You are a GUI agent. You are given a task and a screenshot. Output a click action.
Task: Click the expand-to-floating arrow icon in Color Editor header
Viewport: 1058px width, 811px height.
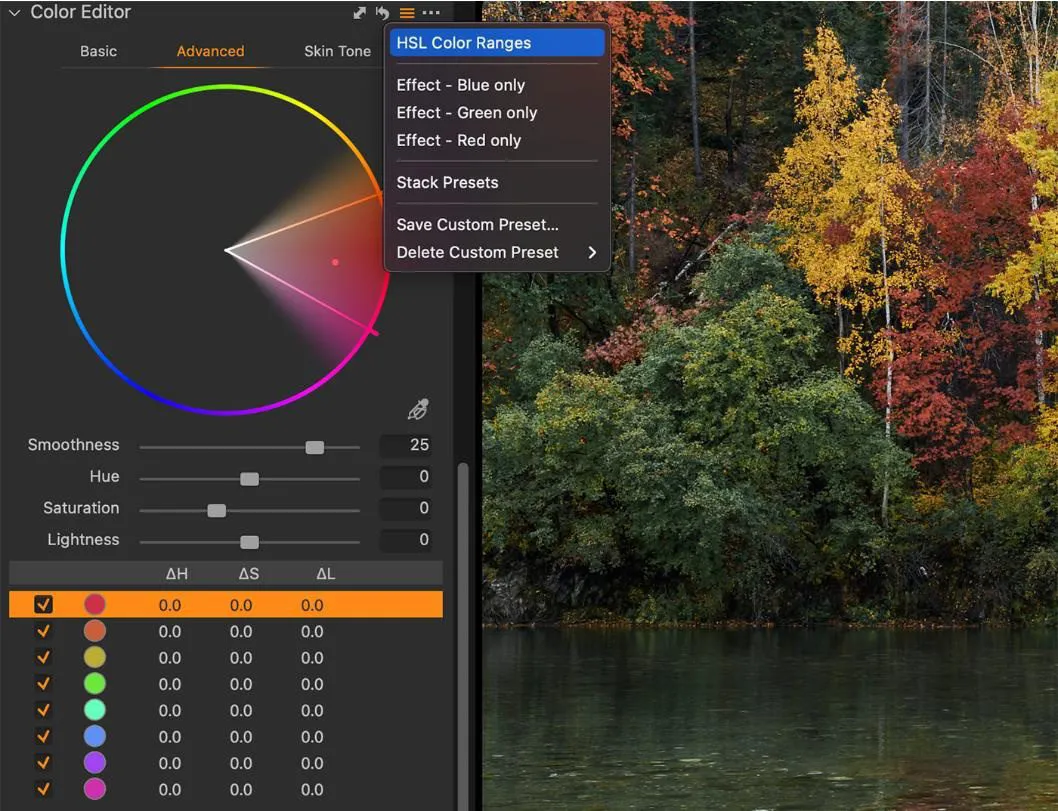pos(360,12)
